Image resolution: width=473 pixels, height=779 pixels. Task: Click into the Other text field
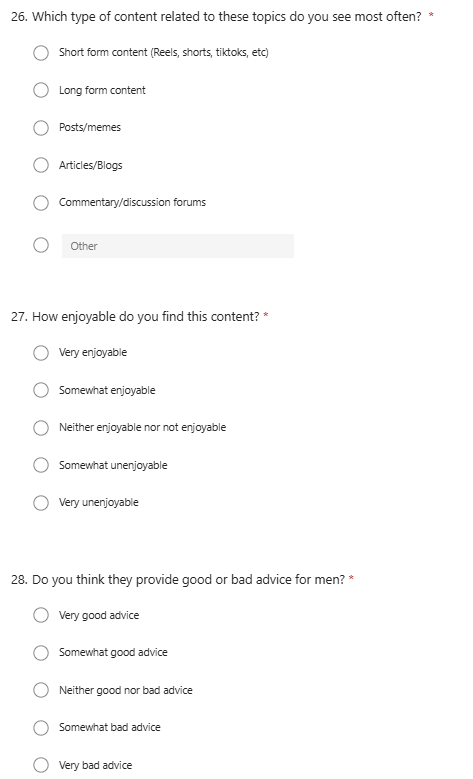pos(178,246)
